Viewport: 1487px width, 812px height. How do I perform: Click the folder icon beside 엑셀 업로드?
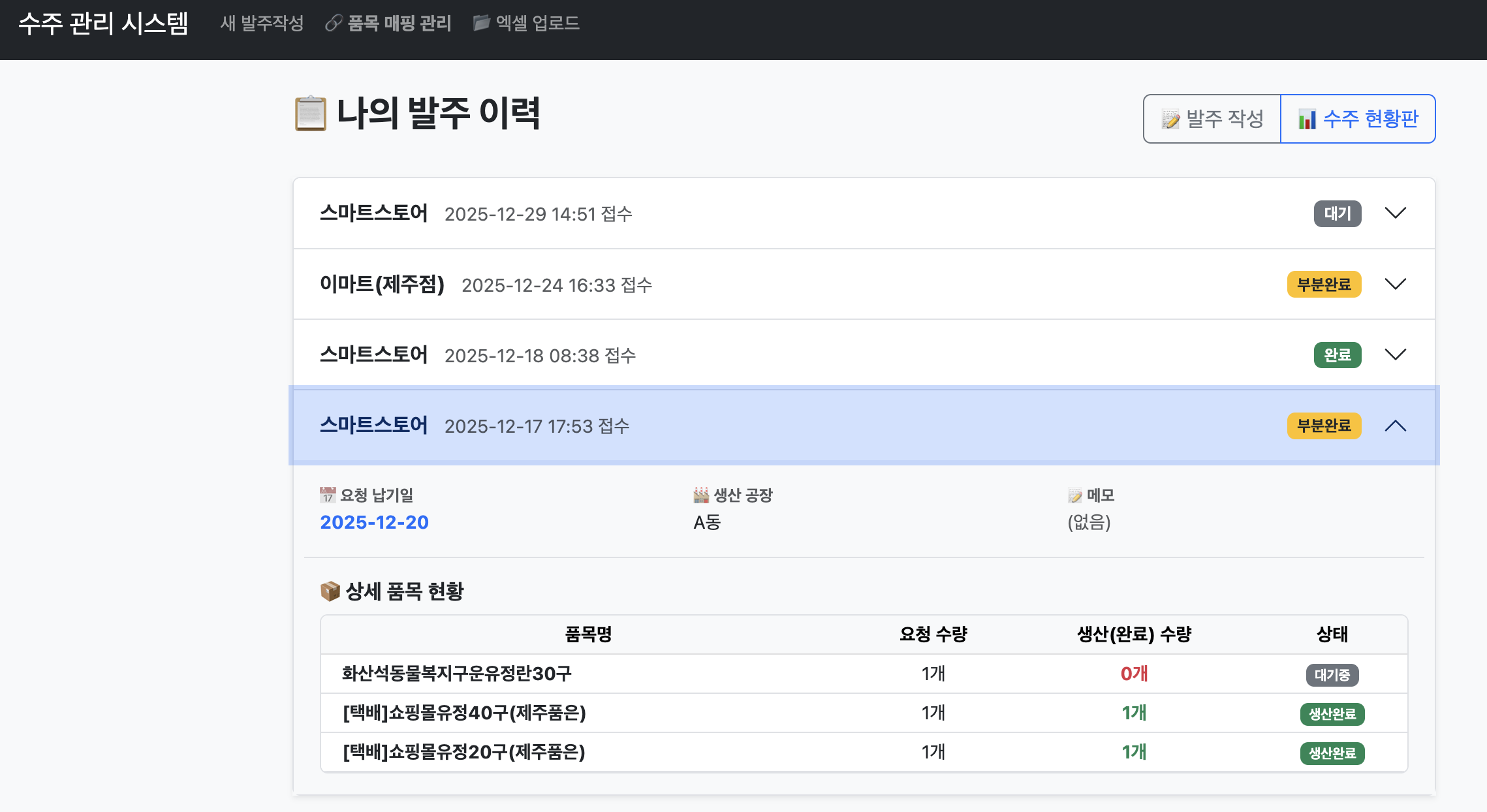481,23
